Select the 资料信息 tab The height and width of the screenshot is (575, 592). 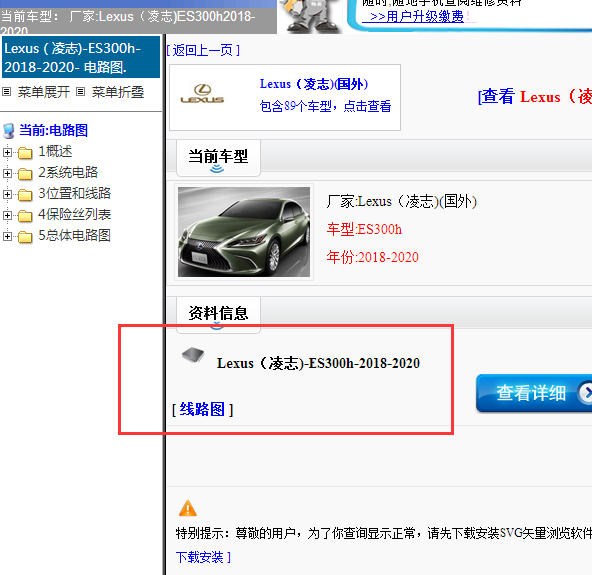(218, 314)
